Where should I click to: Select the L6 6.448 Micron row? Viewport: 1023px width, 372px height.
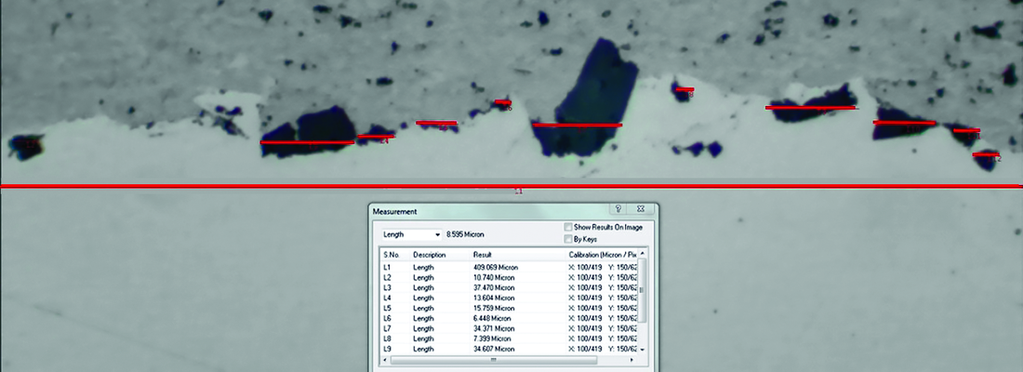(x=510, y=318)
